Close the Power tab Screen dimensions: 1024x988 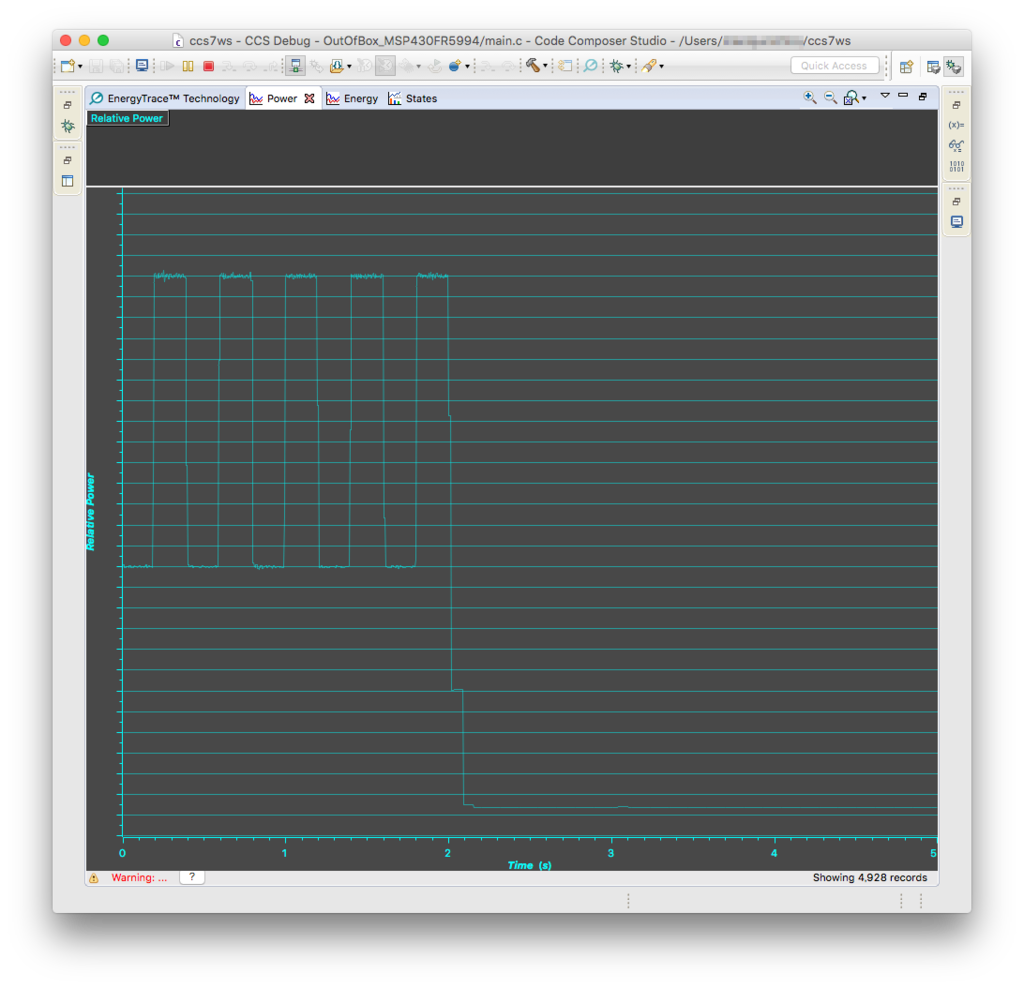310,99
